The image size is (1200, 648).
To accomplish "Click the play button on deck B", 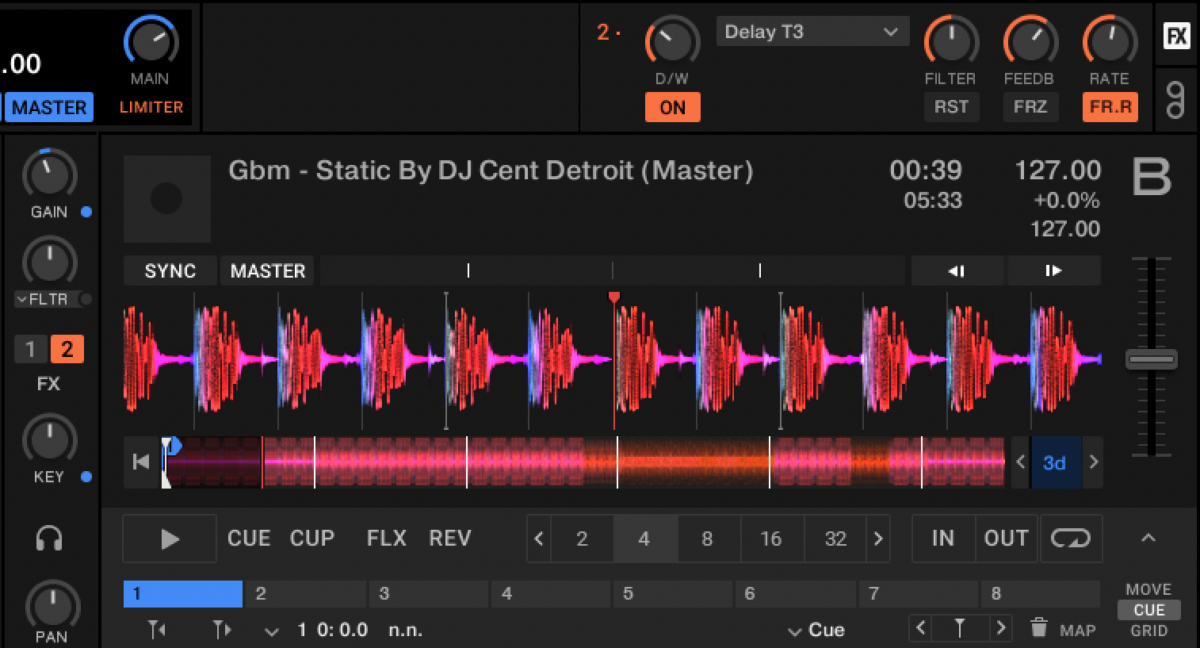I will [170, 539].
